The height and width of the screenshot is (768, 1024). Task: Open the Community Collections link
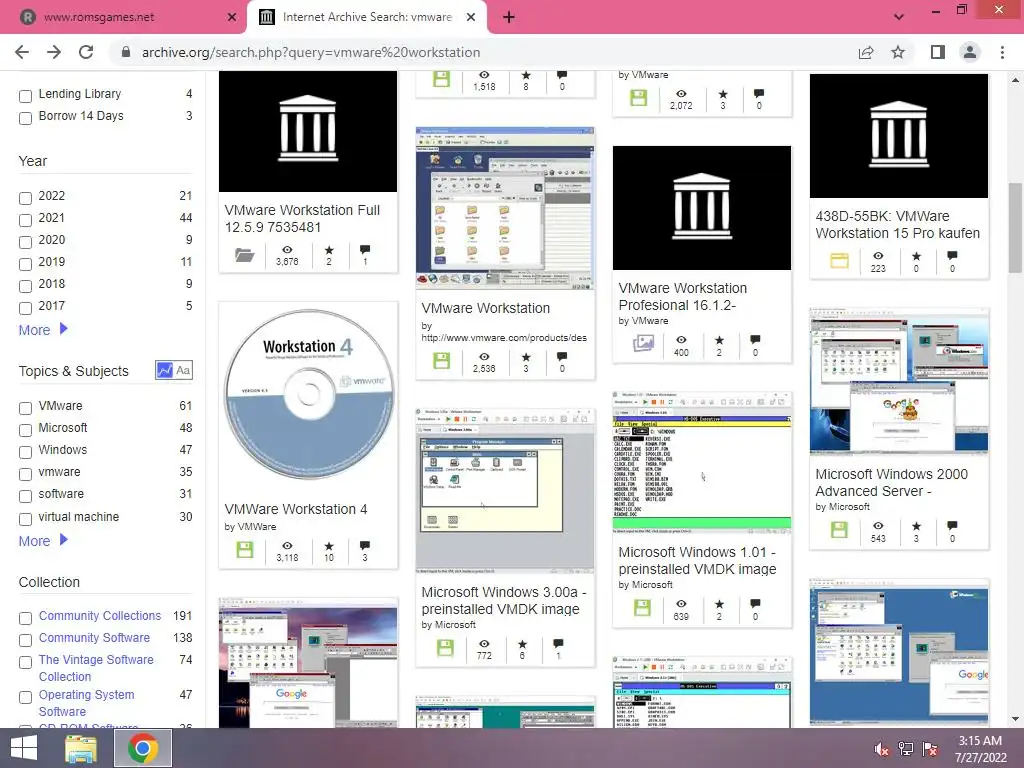coord(100,615)
